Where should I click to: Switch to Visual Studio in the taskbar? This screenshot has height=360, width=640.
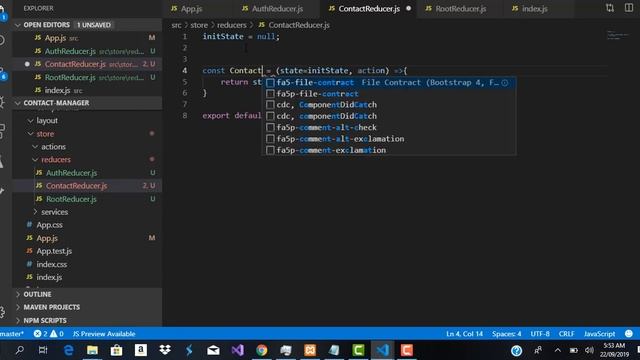[238, 350]
